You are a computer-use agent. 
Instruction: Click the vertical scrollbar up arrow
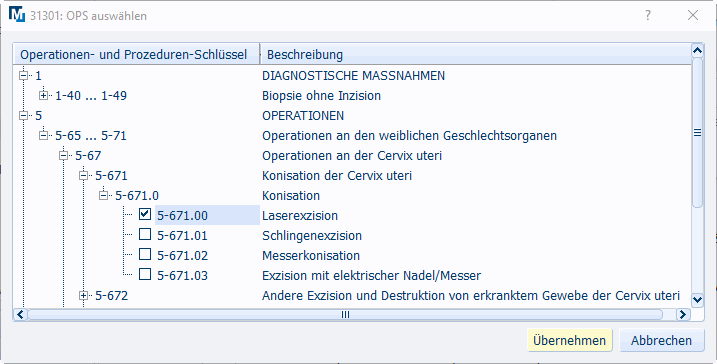pos(697,50)
